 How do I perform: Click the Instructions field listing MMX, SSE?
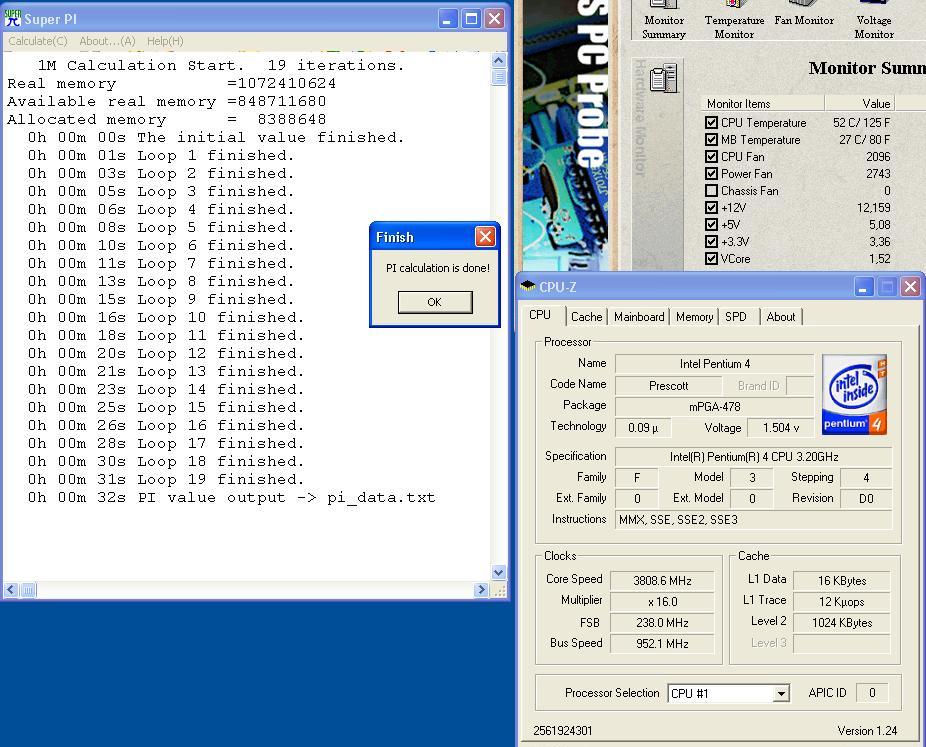point(754,520)
